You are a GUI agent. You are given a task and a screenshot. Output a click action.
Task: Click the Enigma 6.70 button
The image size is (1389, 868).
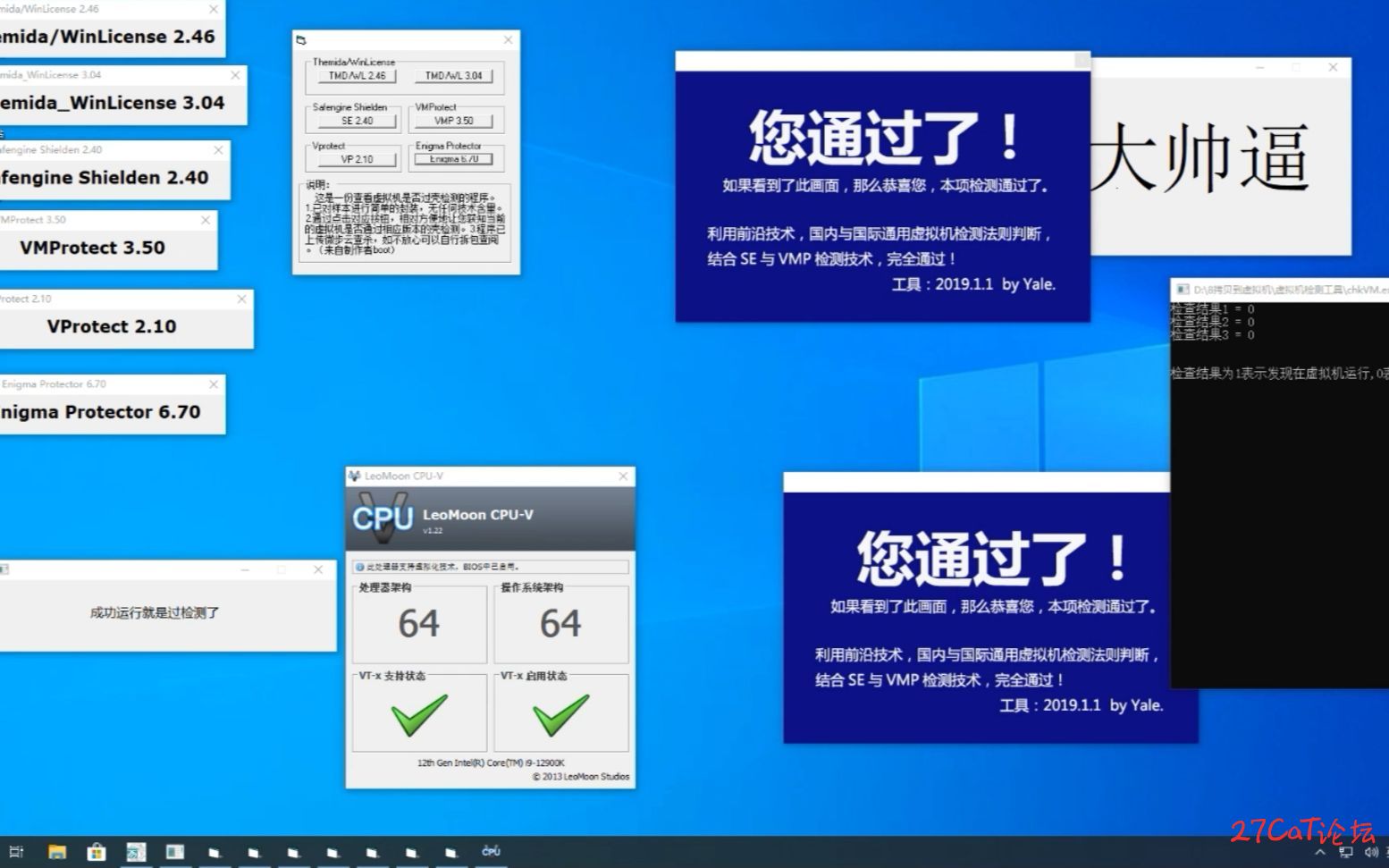click(453, 159)
